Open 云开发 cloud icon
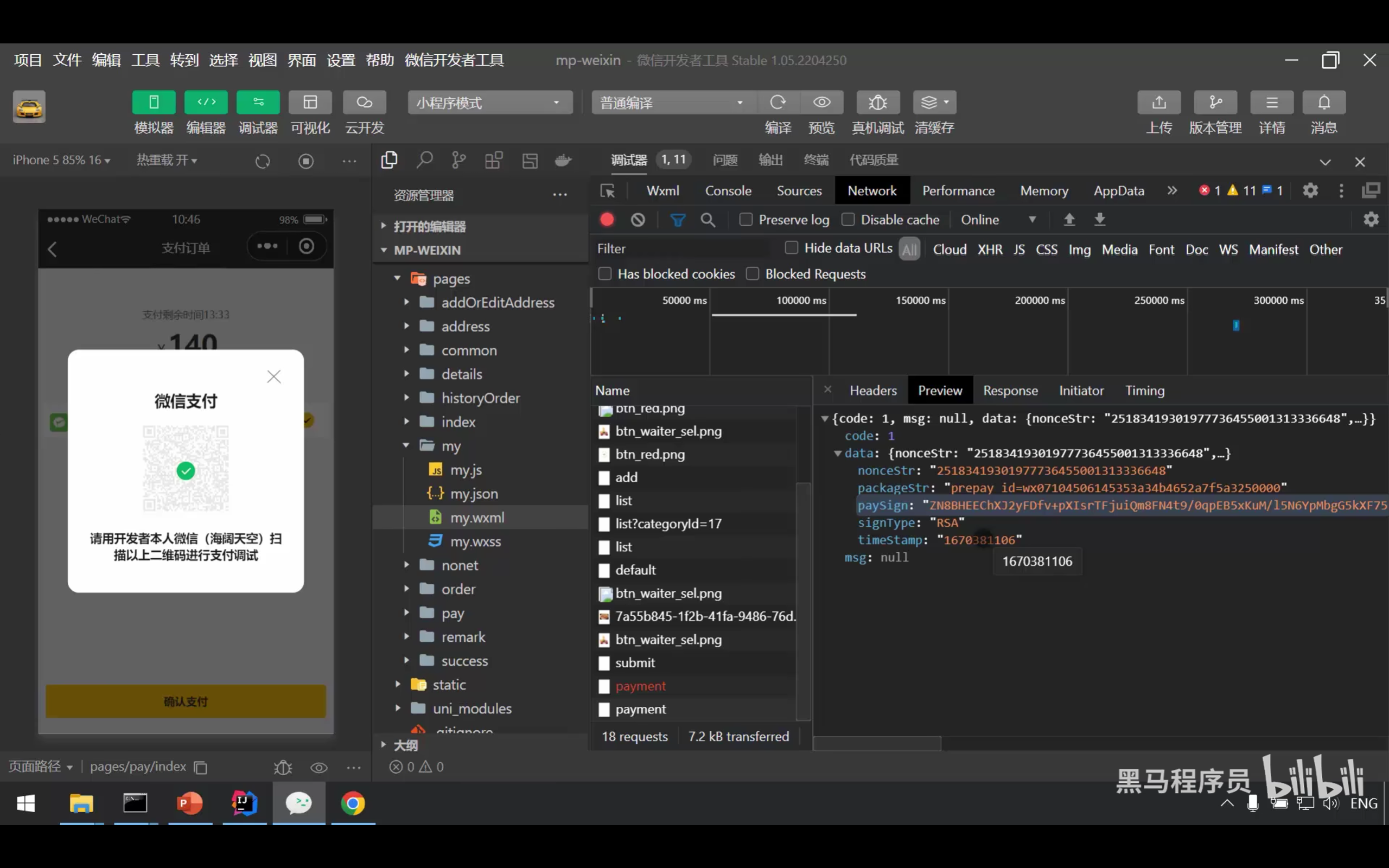Image resolution: width=1389 pixels, height=868 pixels. [x=364, y=103]
